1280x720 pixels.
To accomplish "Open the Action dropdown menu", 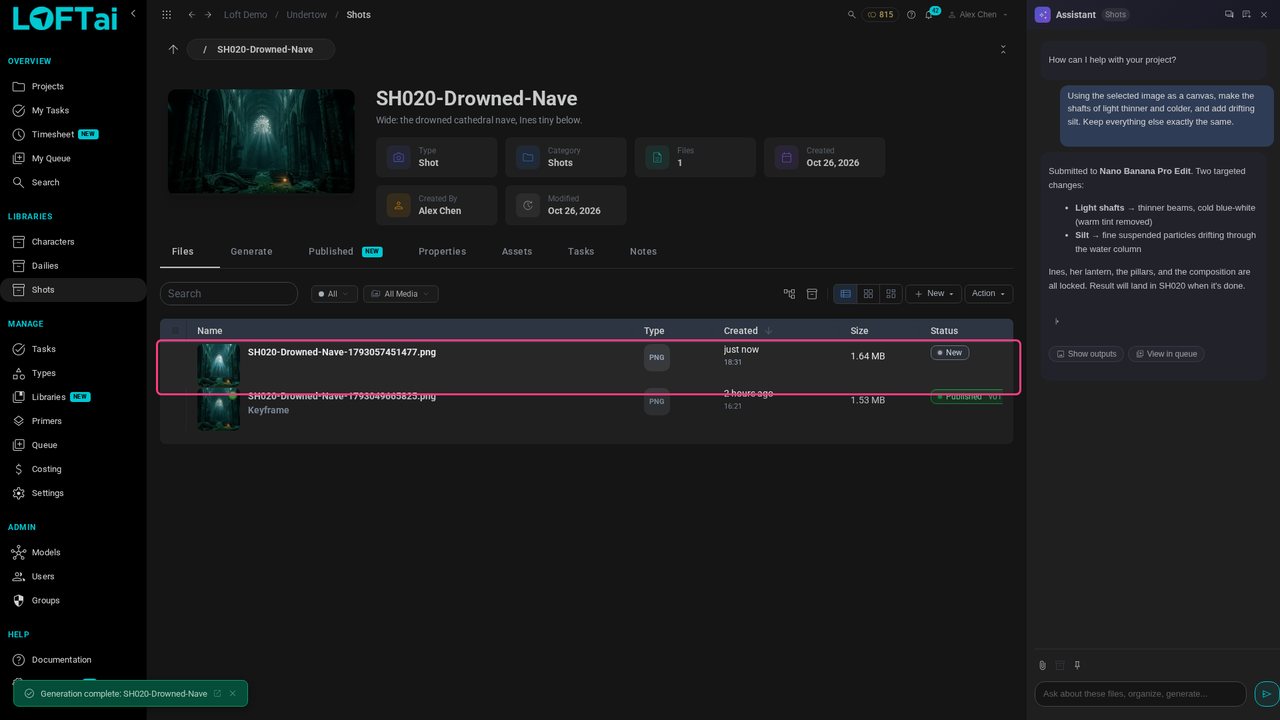I will pyautogui.click(x=989, y=294).
